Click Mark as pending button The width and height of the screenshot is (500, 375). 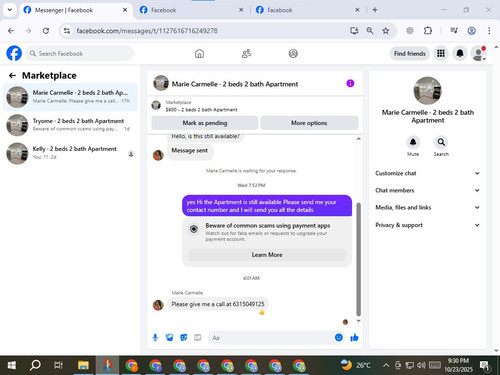205,123
